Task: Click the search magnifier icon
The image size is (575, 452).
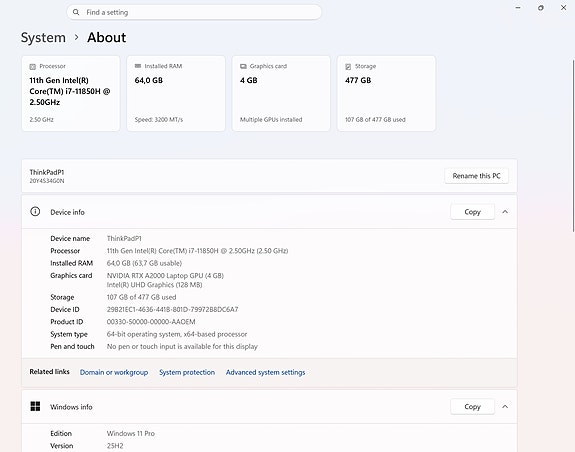Action: 76,12
